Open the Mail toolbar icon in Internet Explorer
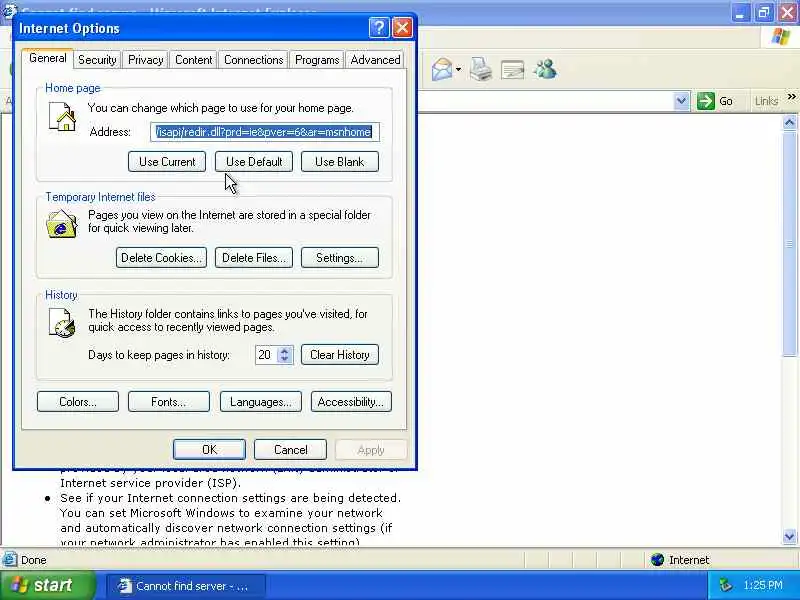This screenshot has height=600, width=800. [441, 69]
